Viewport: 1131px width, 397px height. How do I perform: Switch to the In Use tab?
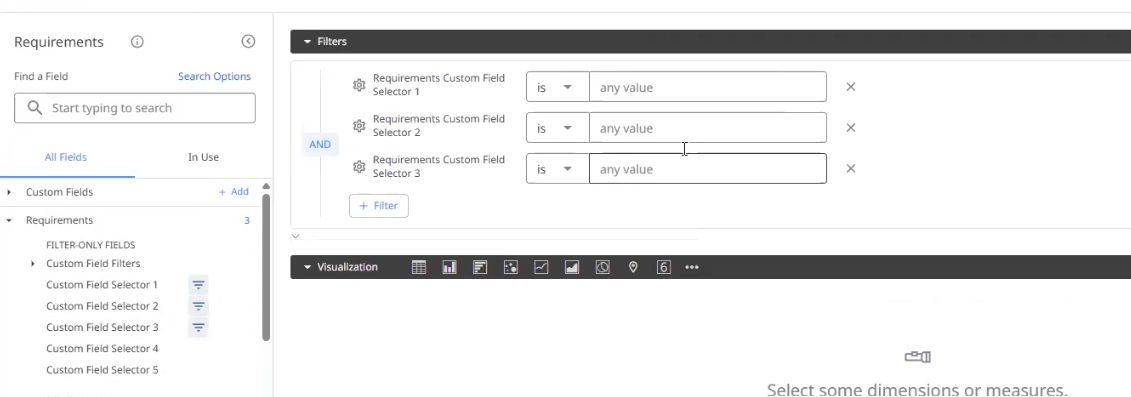[x=203, y=157]
